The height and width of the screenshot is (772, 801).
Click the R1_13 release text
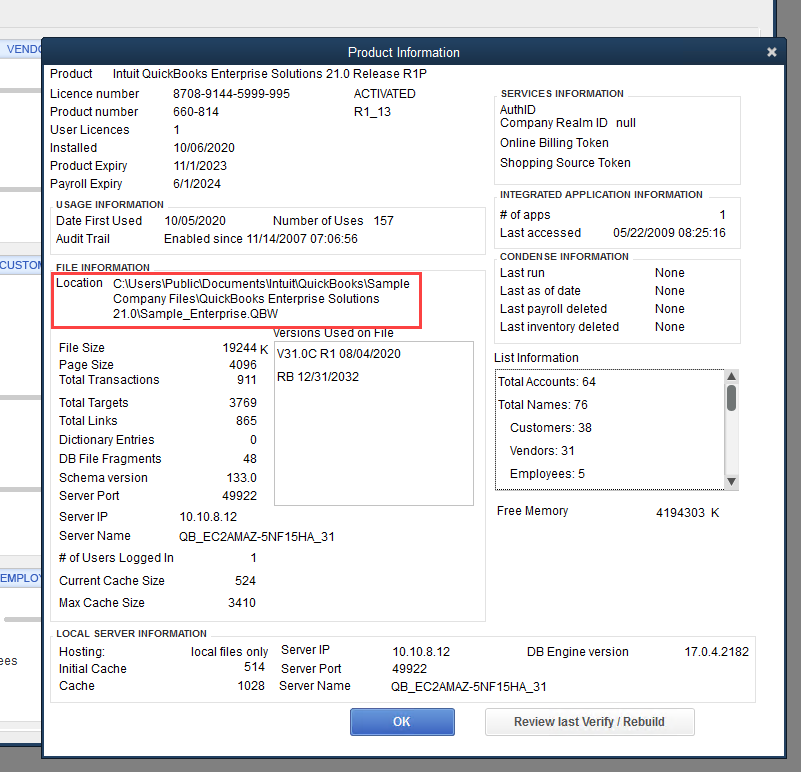[372, 112]
